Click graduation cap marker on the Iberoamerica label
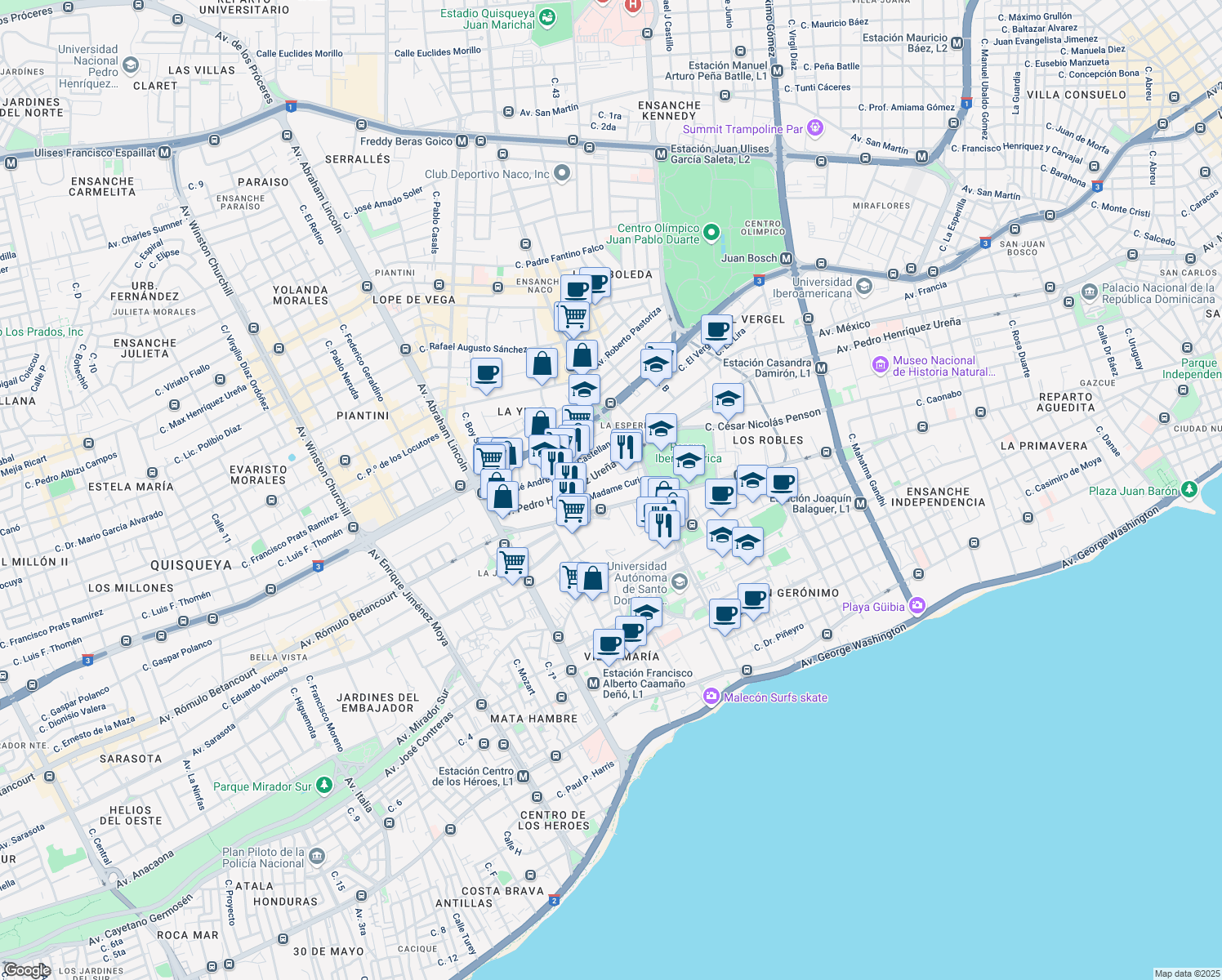The width and height of the screenshot is (1222, 980). pyautogui.click(x=689, y=461)
